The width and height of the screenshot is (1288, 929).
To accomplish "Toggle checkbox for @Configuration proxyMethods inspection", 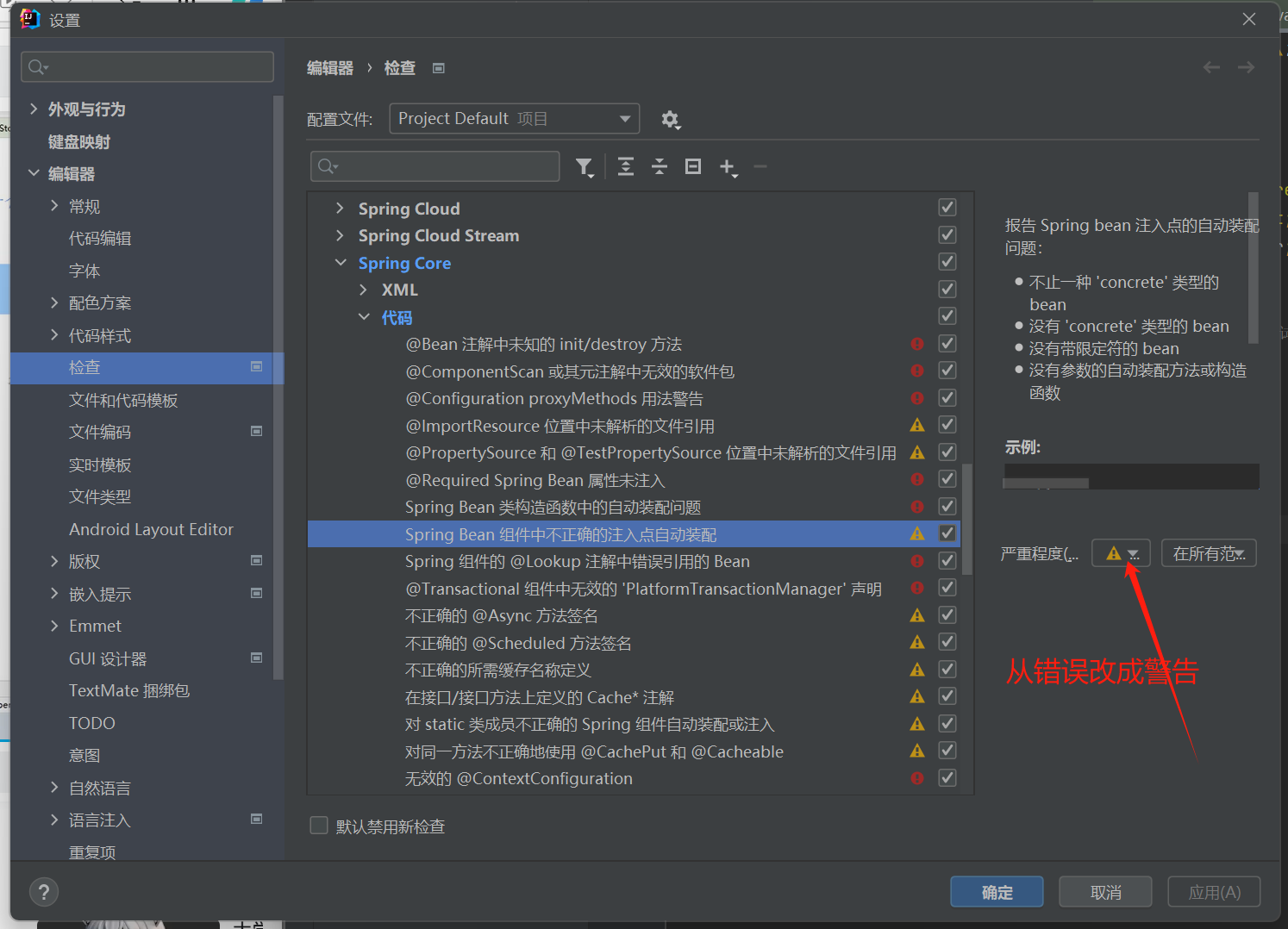I will tap(947, 398).
